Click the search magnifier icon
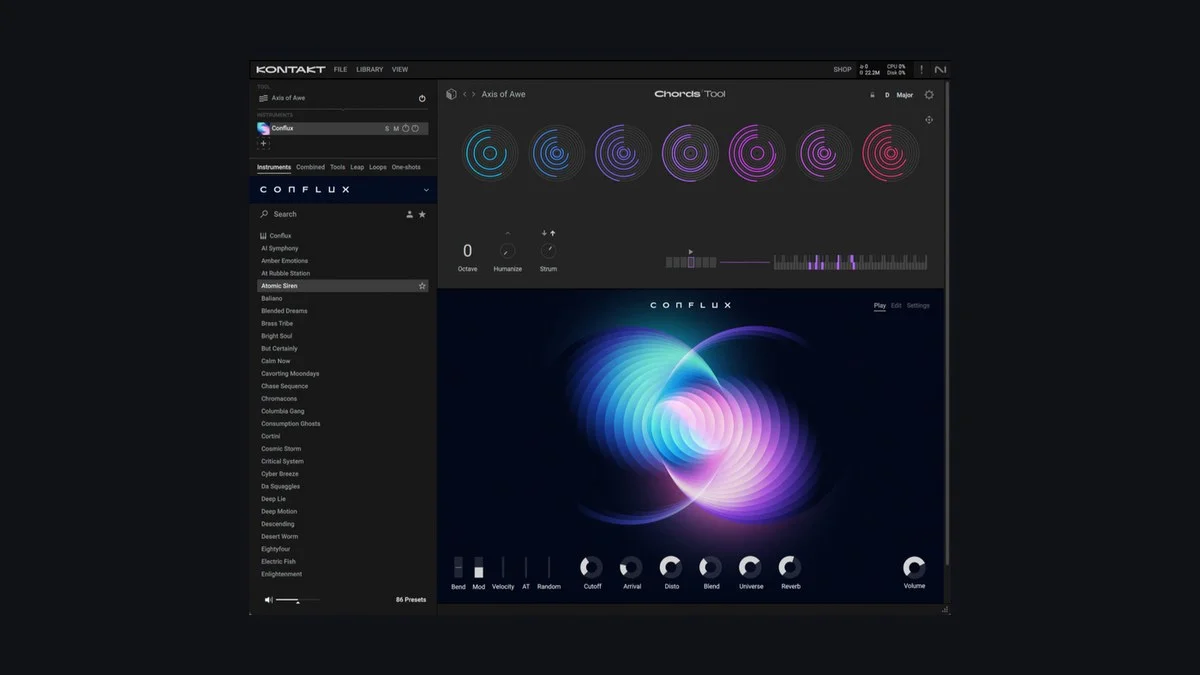The width and height of the screenshot is (1200, 675). (264, 214)
